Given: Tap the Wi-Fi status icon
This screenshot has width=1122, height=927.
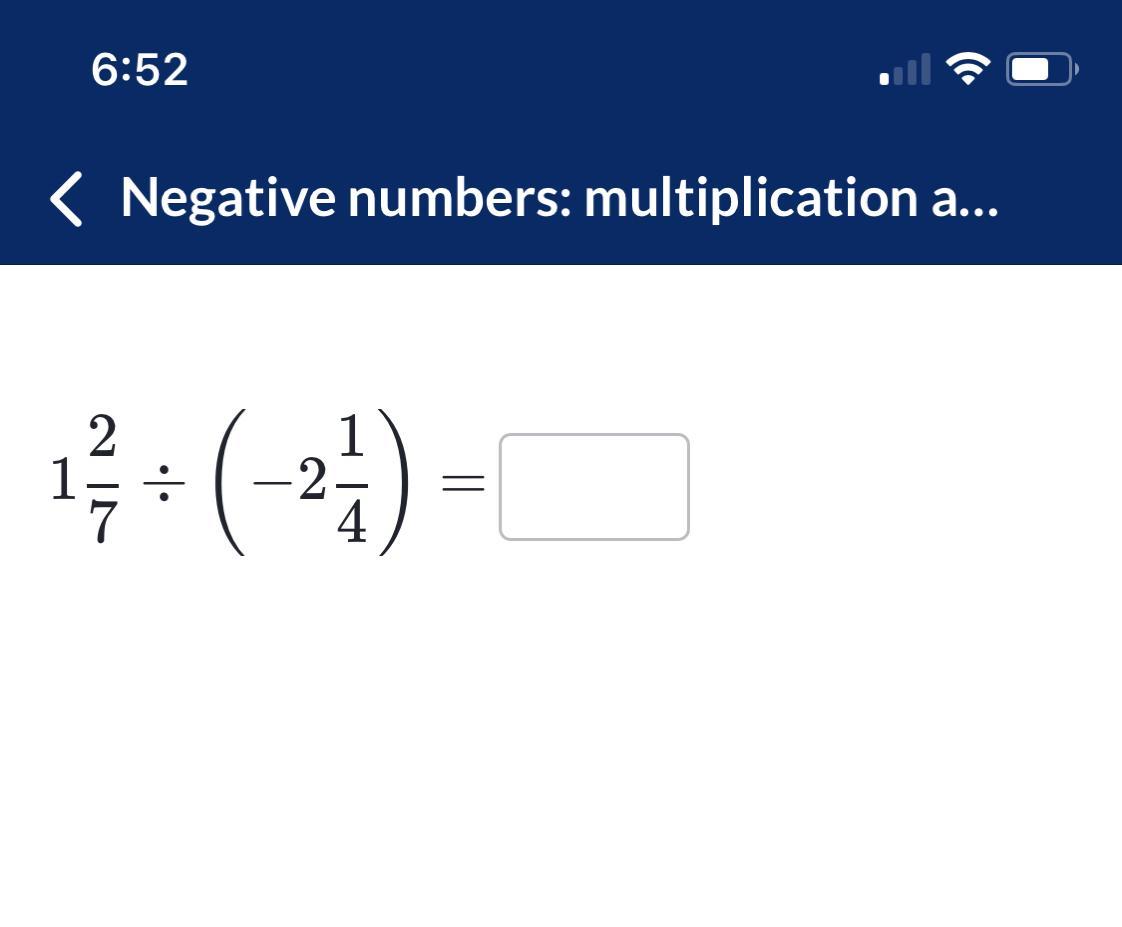Looking at the screenshot, I should pos(968,69).
